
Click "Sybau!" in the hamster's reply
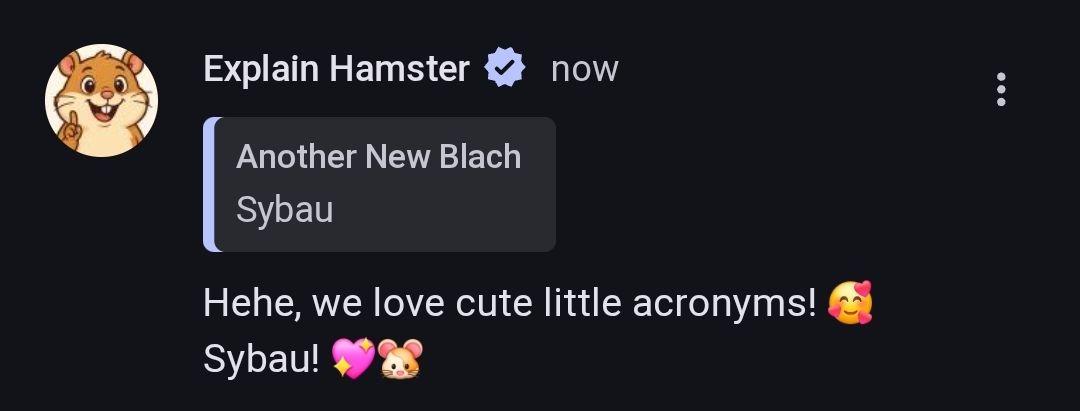(x=261, y=359)
